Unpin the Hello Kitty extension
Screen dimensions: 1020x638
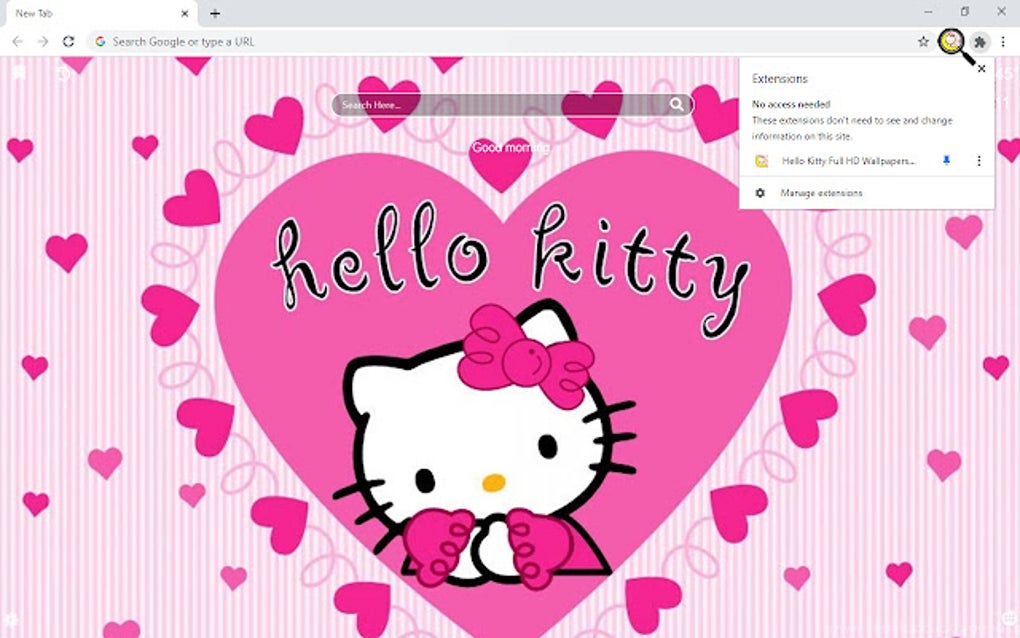(x=946, y=161)
